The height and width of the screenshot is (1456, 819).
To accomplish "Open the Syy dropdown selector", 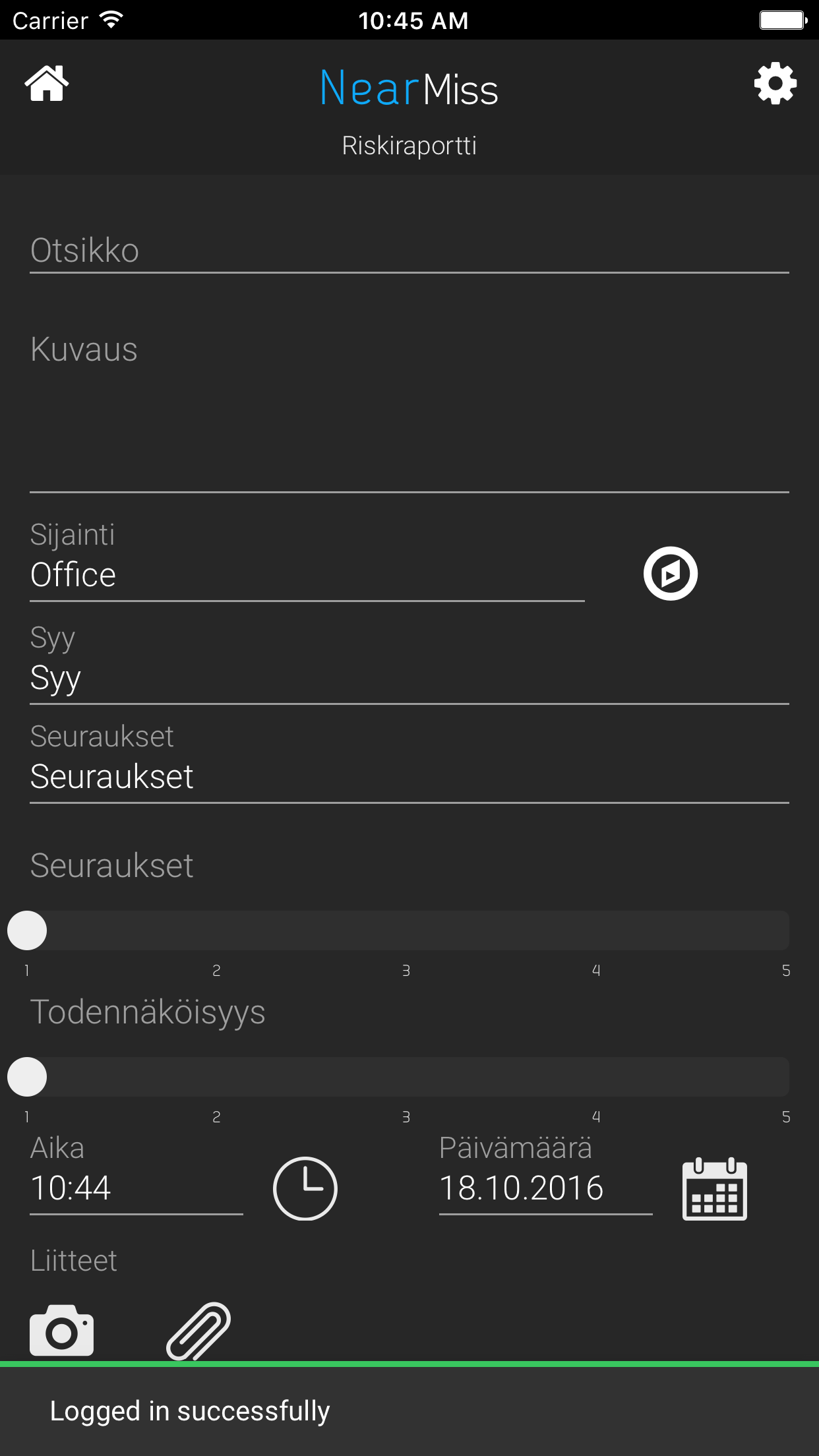I will coord(409,678).
